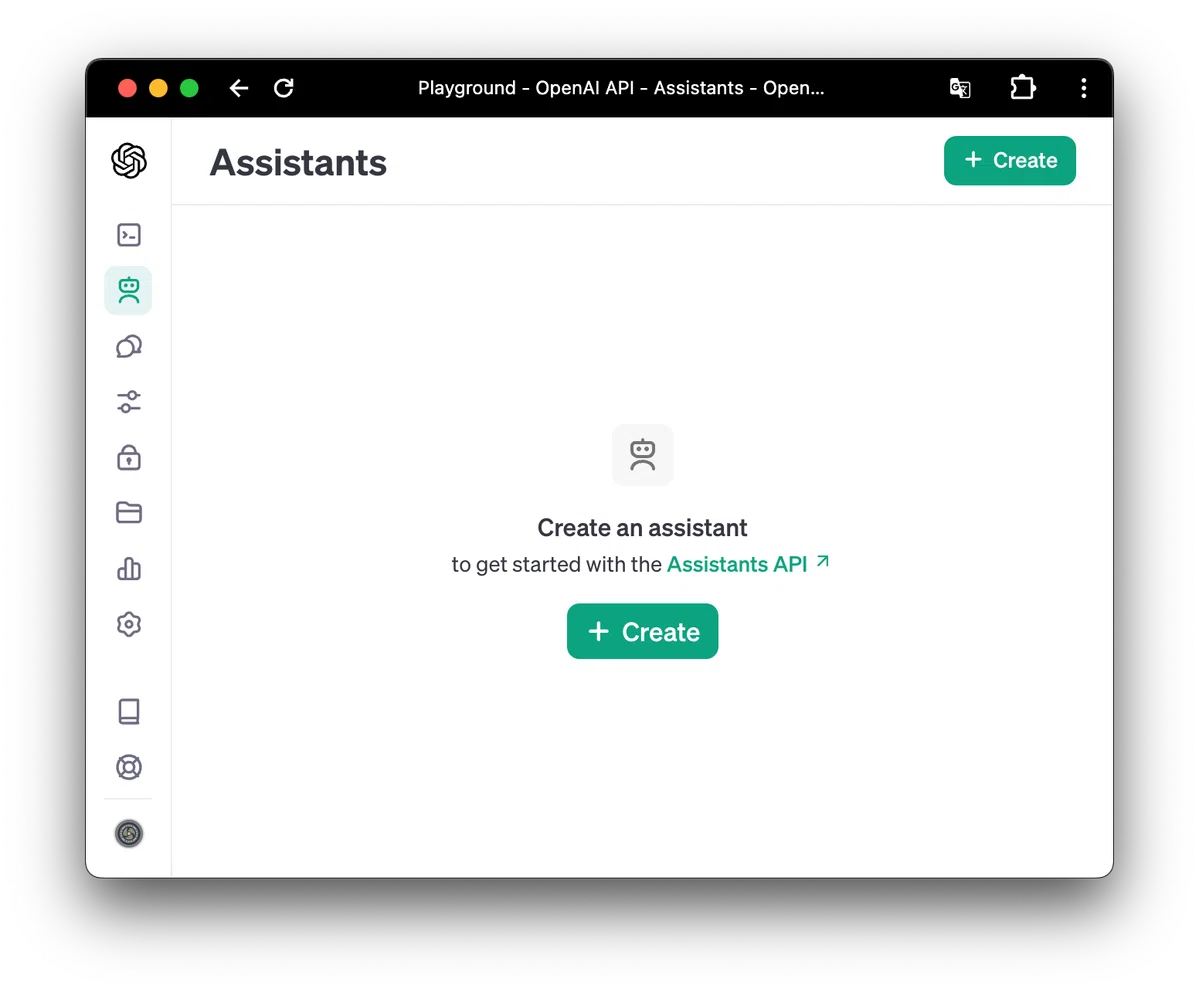Reload the page with the refresh icon
The width and height of the screenshot is (1200, 992).
[x=284, y=88]
